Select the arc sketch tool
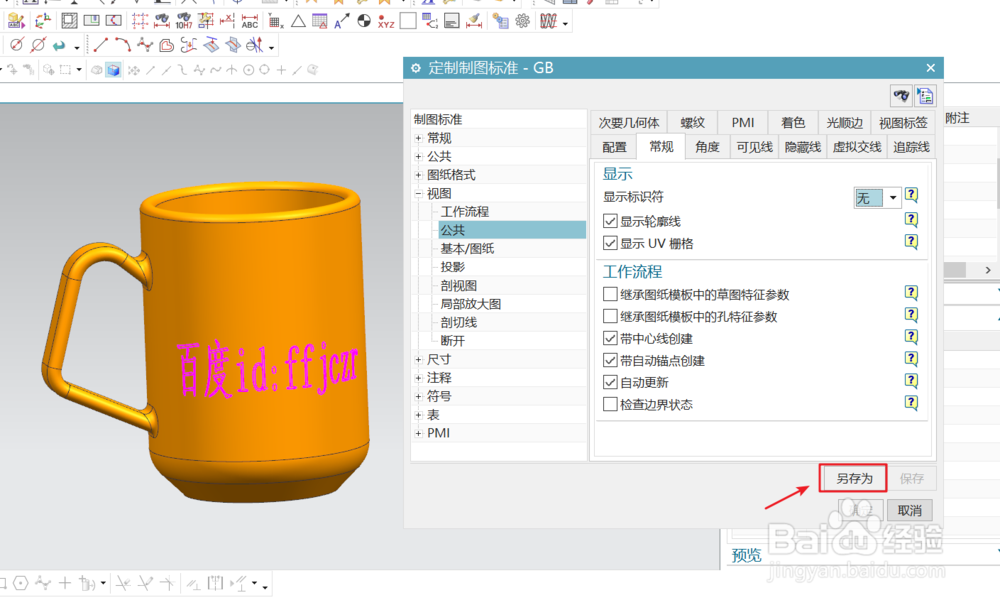 point(122,45)
